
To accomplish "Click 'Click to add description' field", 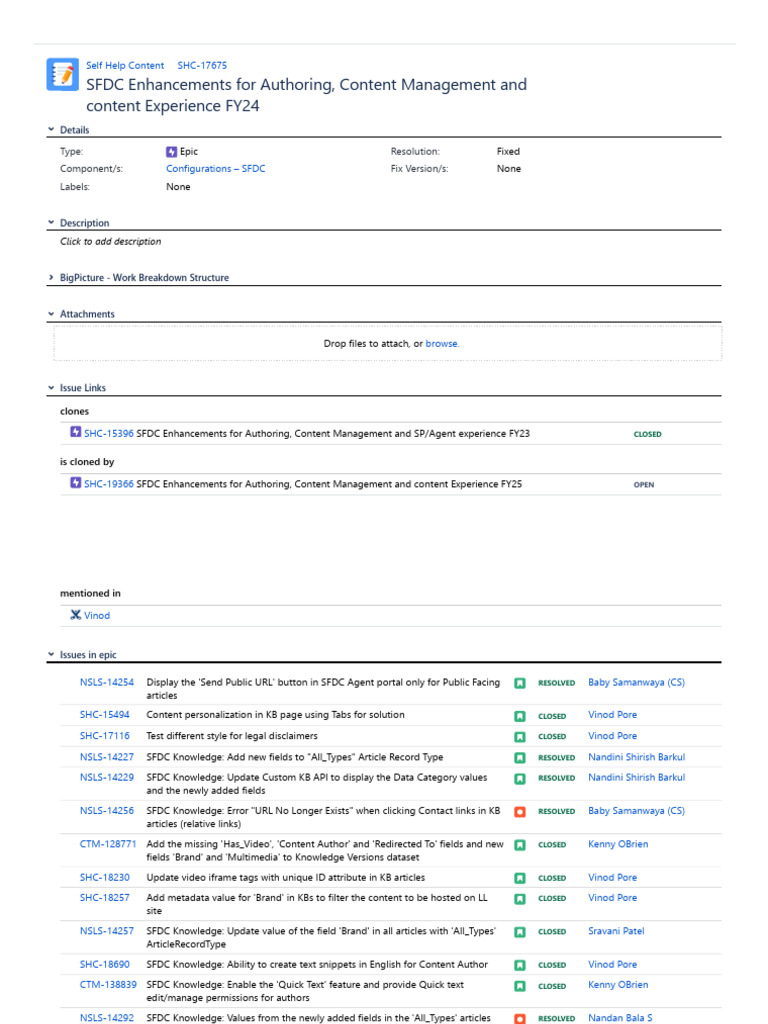I will (110, 241).
